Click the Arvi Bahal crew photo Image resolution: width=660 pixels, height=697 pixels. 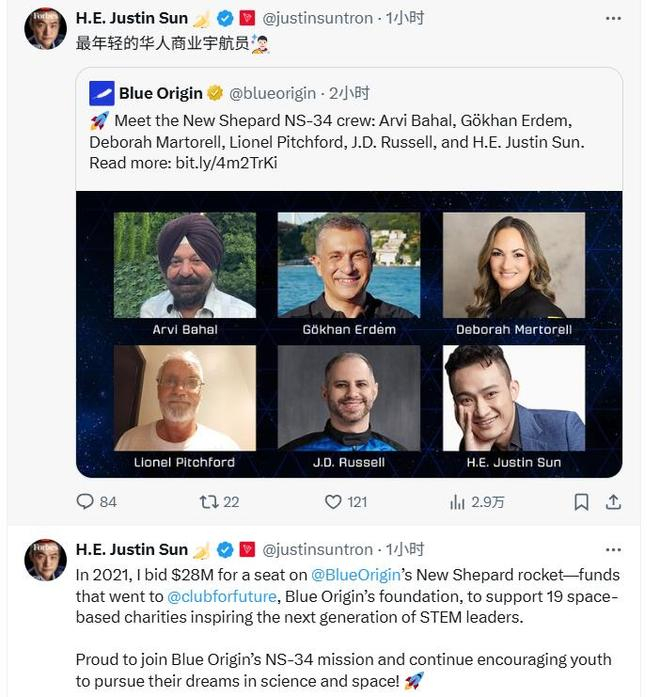(x=185, y=265)
